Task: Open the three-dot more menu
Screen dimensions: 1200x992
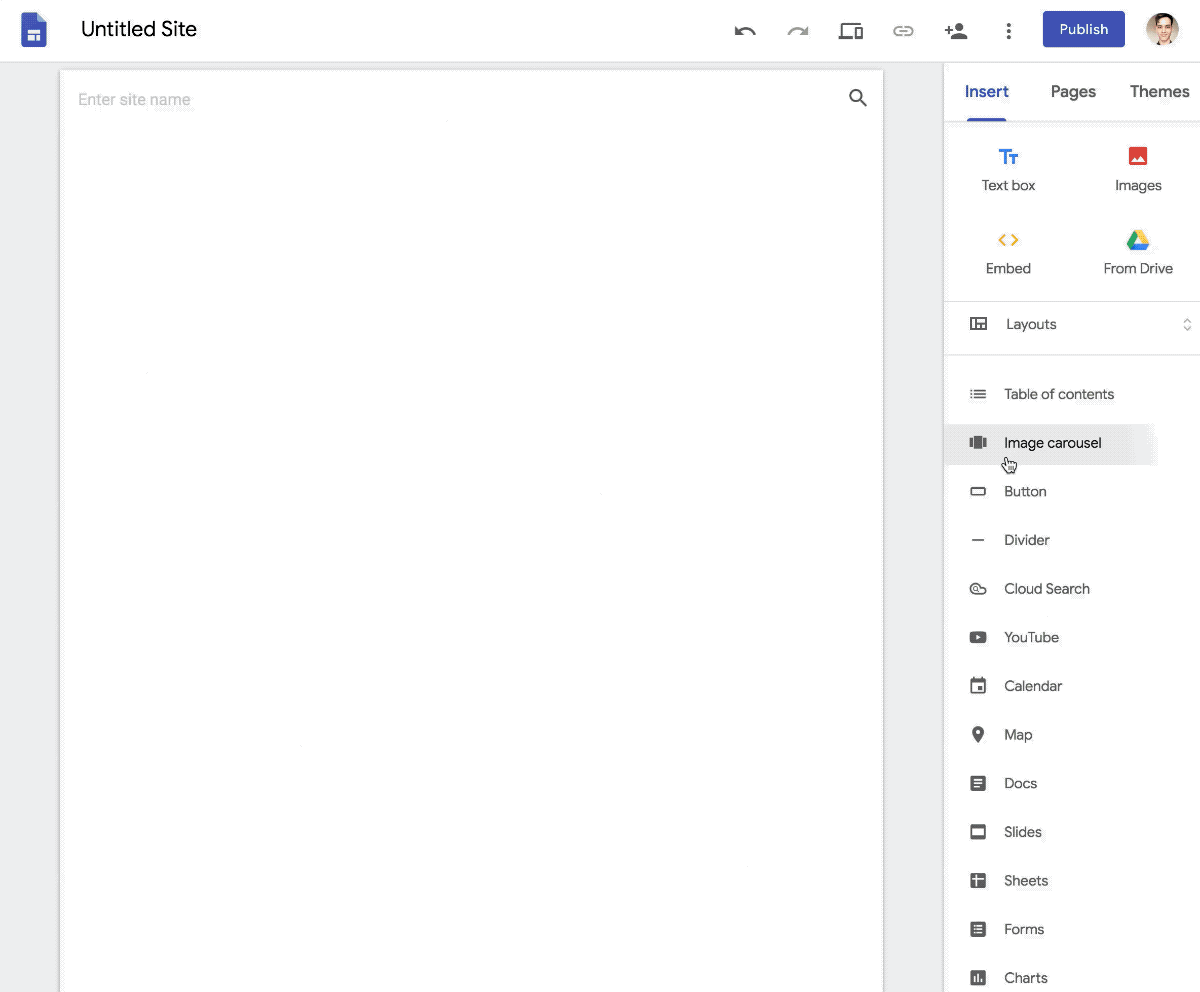Action: 1009,31
